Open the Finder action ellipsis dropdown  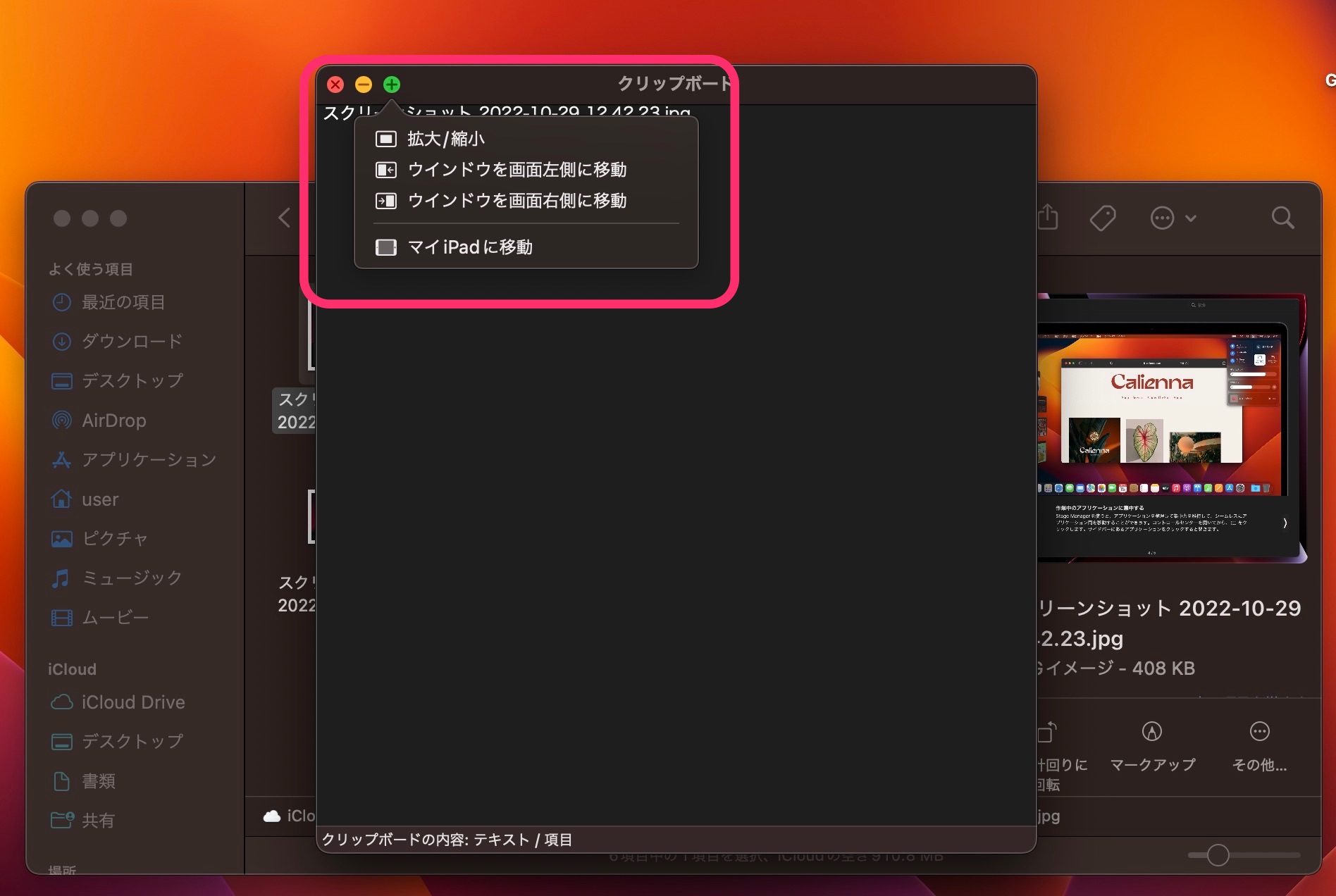[1173, 218]
